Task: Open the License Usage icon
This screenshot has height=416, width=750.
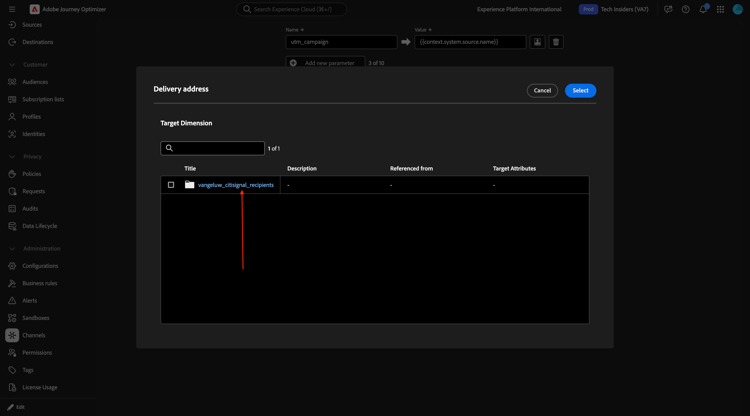Action: pos(12,387)
